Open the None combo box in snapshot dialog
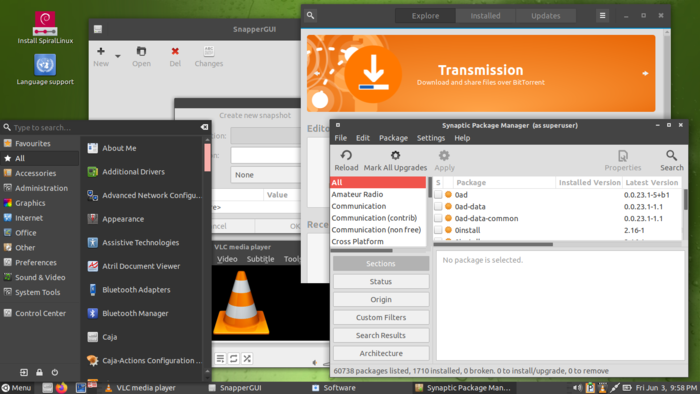This screenshot has width=700, height=394. point(266,175)
